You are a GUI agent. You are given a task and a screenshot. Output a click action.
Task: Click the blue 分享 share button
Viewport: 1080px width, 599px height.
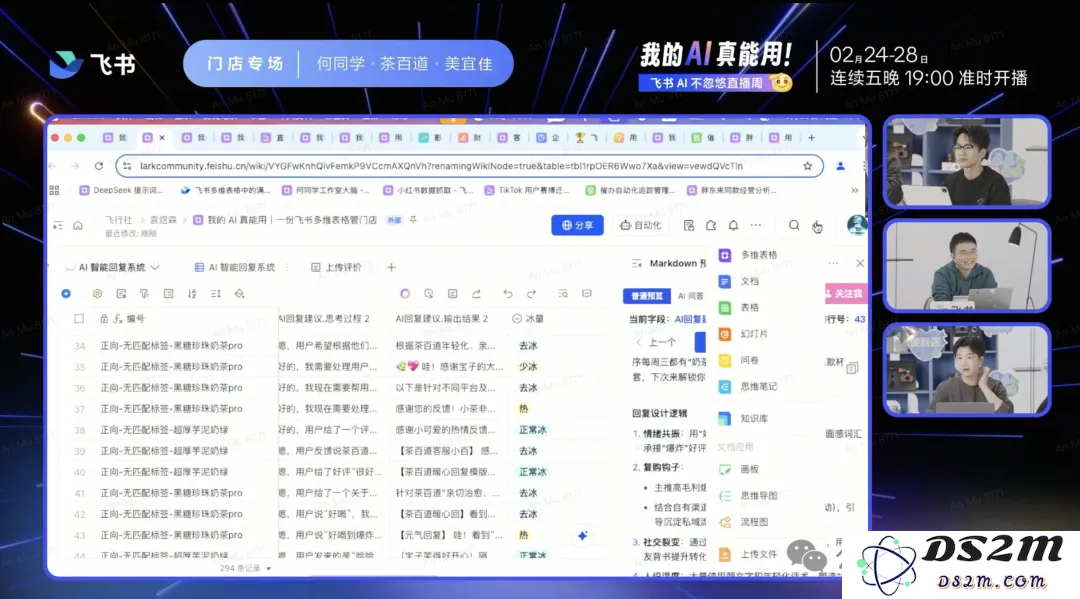pos(577,225)
